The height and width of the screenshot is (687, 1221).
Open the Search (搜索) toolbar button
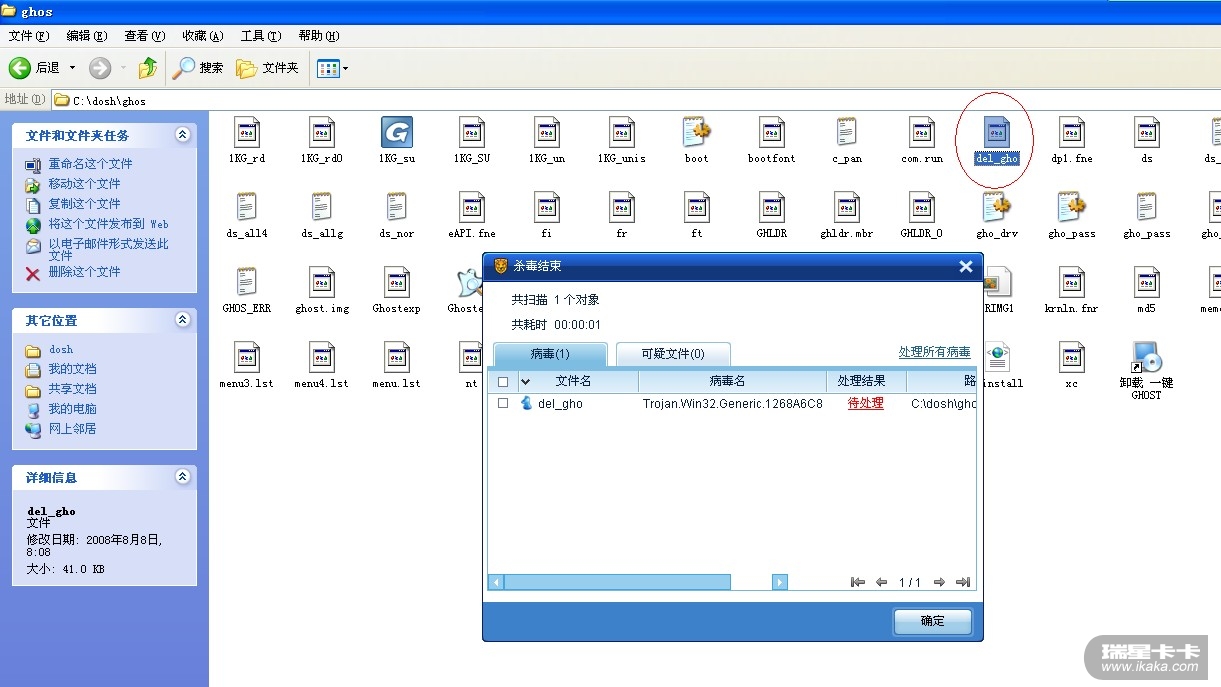tap(198, 68)
